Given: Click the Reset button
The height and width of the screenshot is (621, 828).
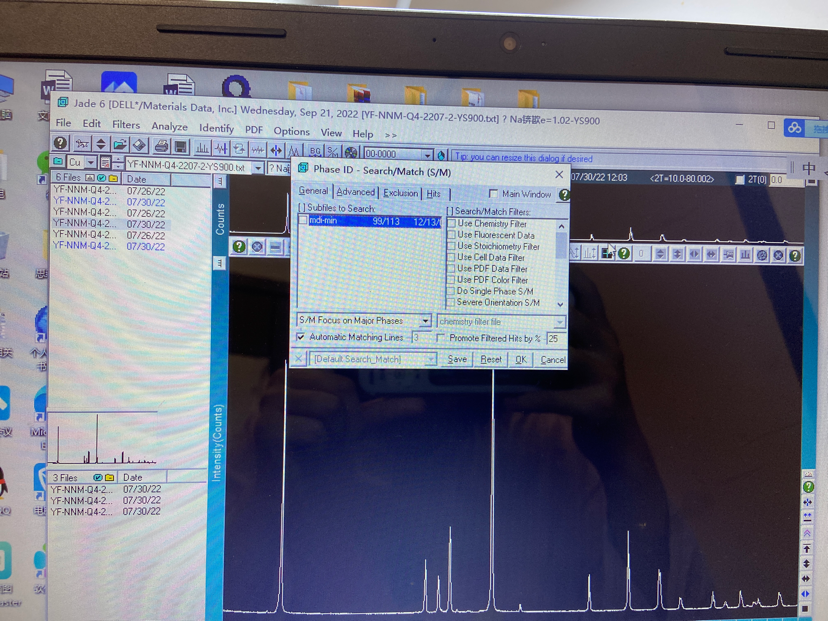Looking at the screenshot, I should click(x=491, y=360).
